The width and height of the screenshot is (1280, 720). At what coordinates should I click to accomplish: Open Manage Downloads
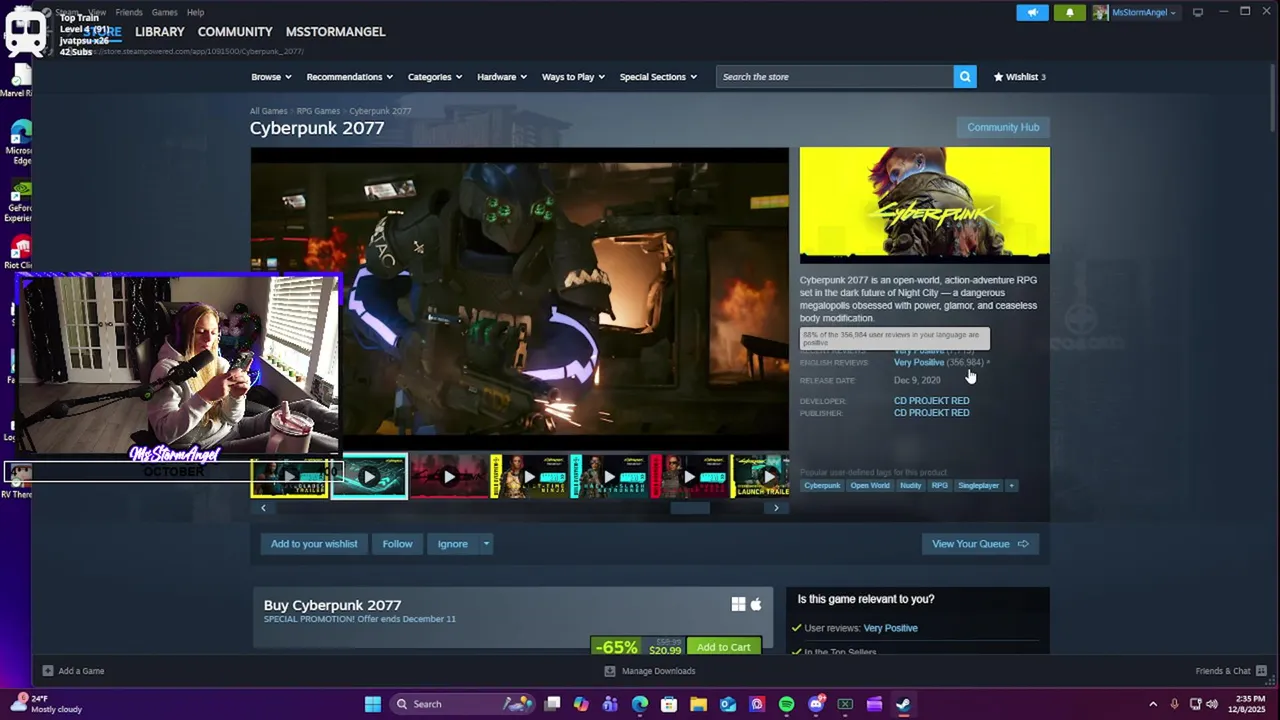[650, 671]
